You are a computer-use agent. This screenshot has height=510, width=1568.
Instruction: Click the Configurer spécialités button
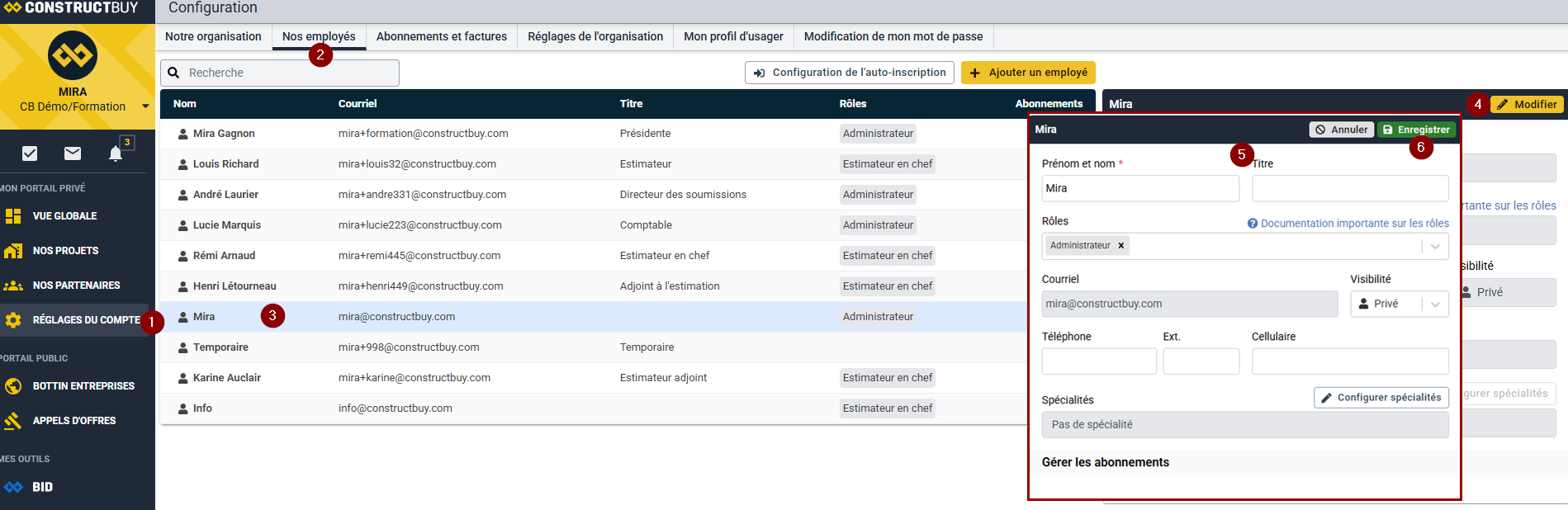[1381, 398]
